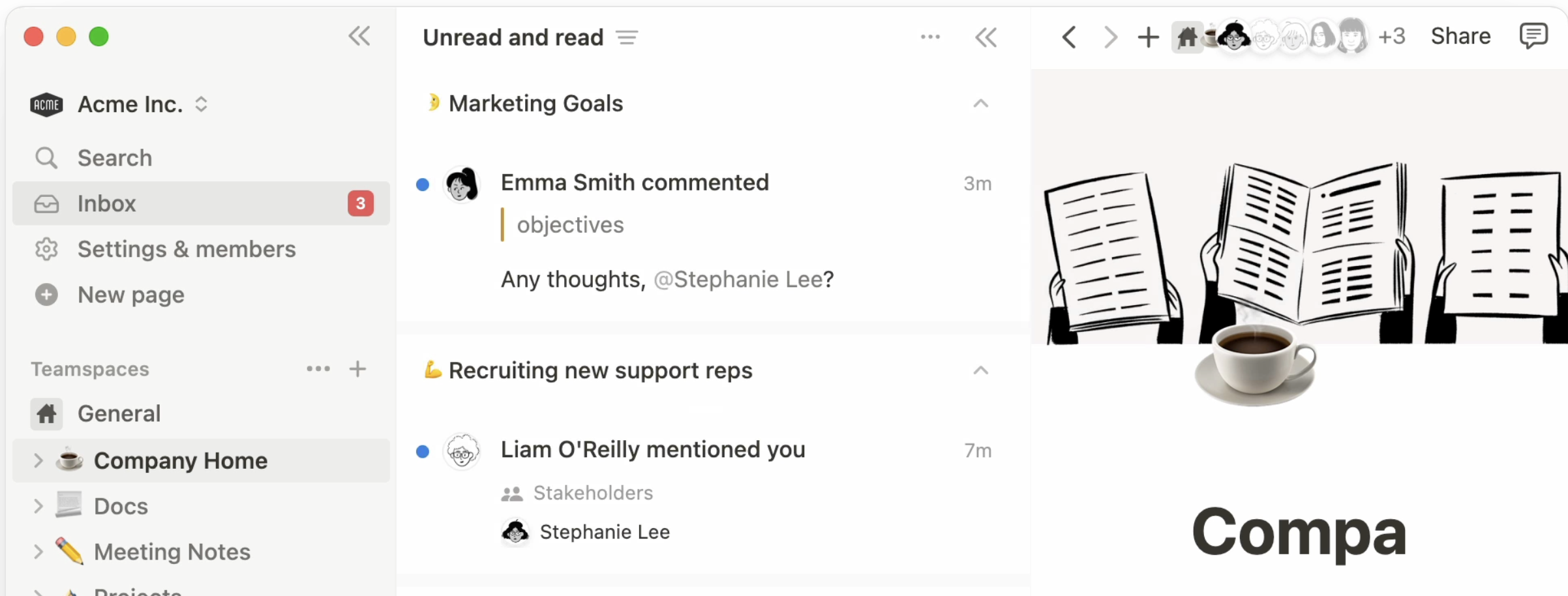1568x596 pixels.
Task: Open the inbox filter icon beside Unread and read
Action: tap(627, 37)
